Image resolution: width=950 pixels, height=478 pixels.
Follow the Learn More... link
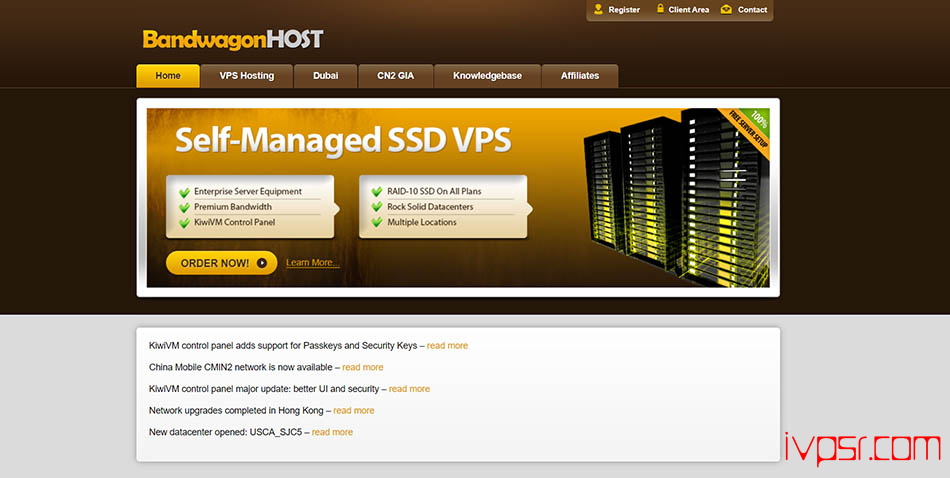[x=313, y=263]
